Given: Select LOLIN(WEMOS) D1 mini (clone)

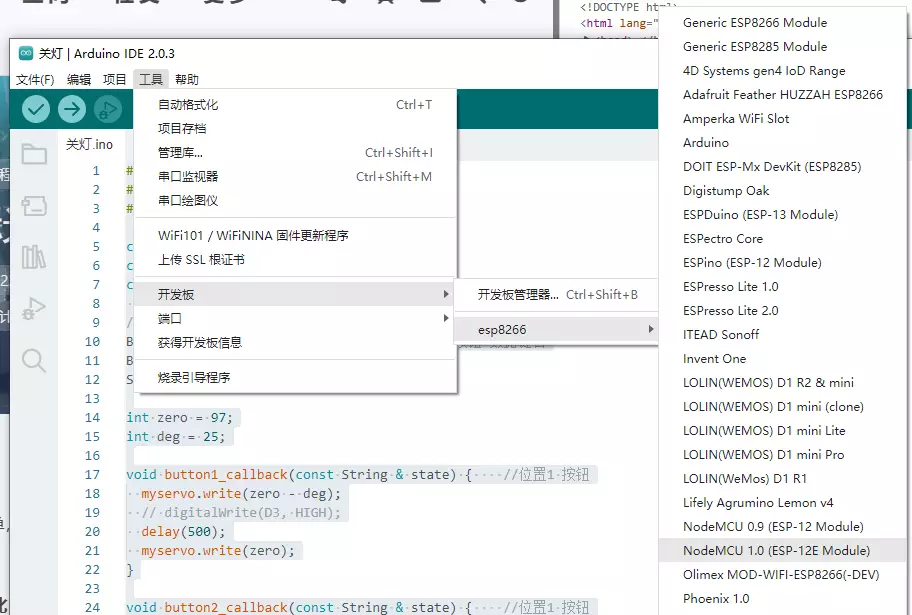Looking at the screenshot, I should point(785,407).
